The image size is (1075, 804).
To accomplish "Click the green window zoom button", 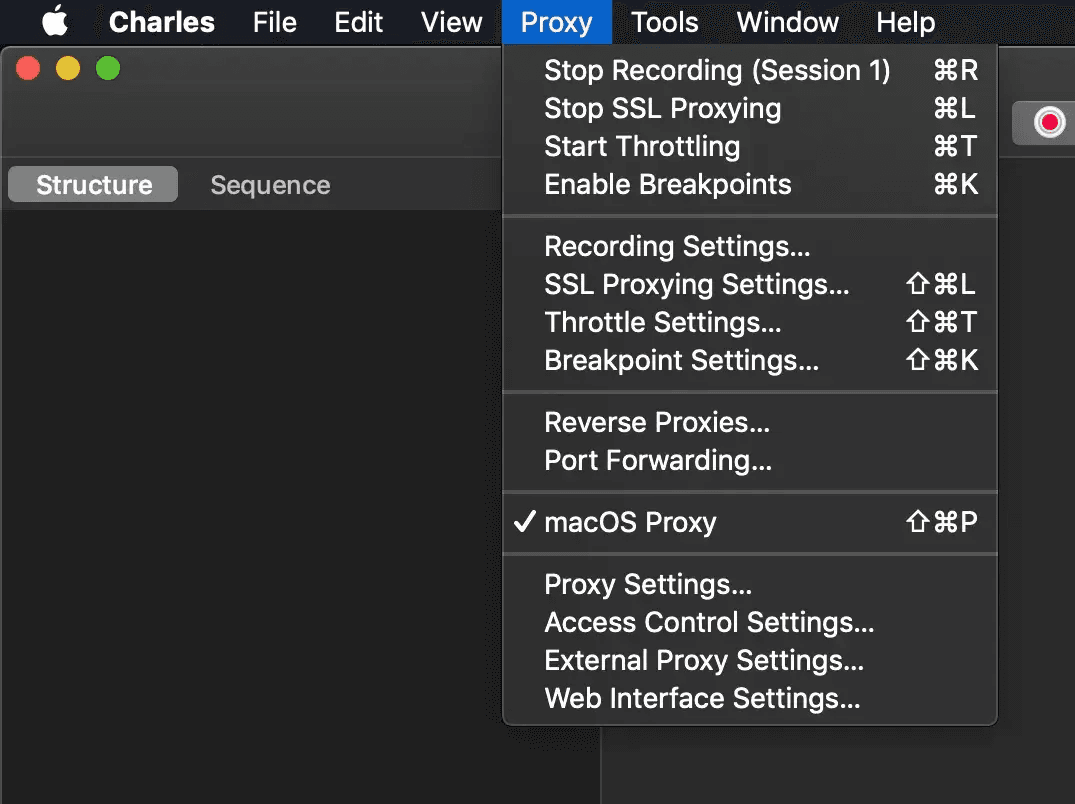I will coord(107,69).
